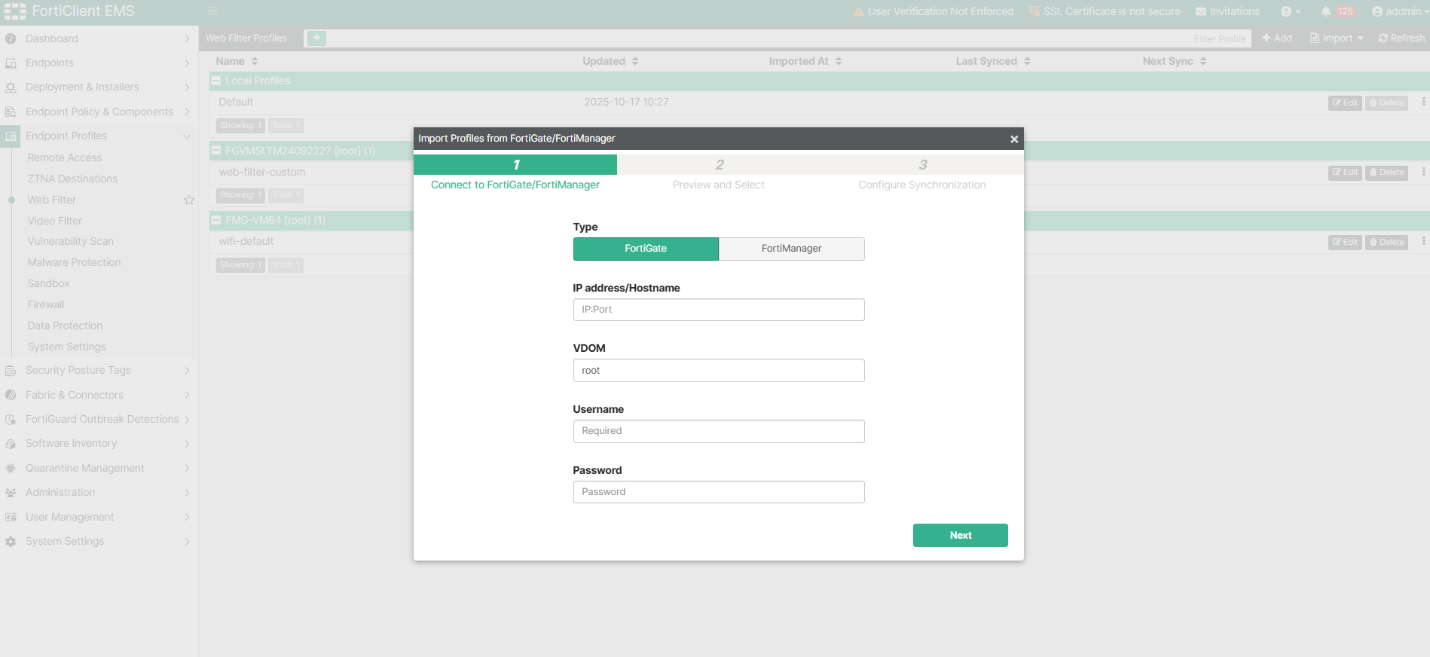
Task: Click the System Settings gear icon
Action: [x=10, y=542]
